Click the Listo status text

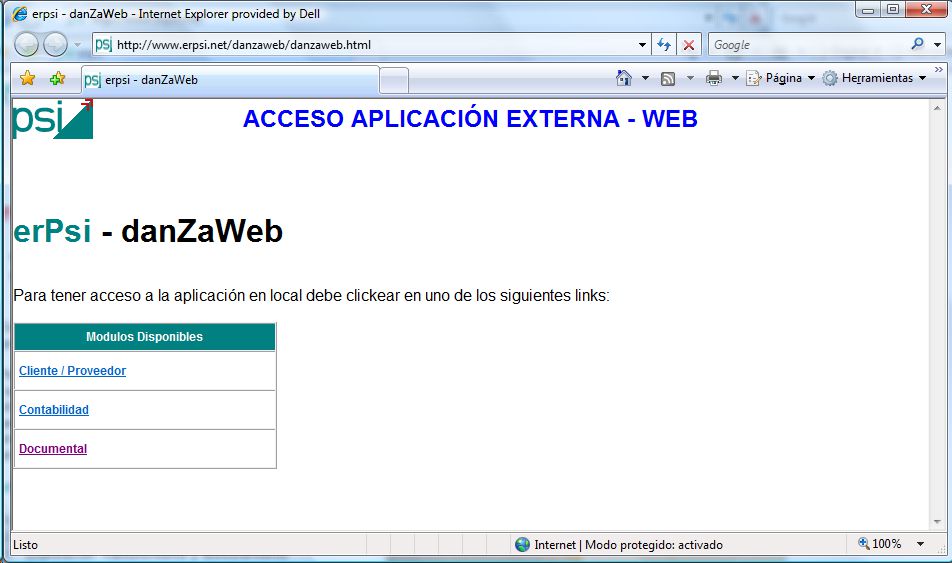coord(26,545)
